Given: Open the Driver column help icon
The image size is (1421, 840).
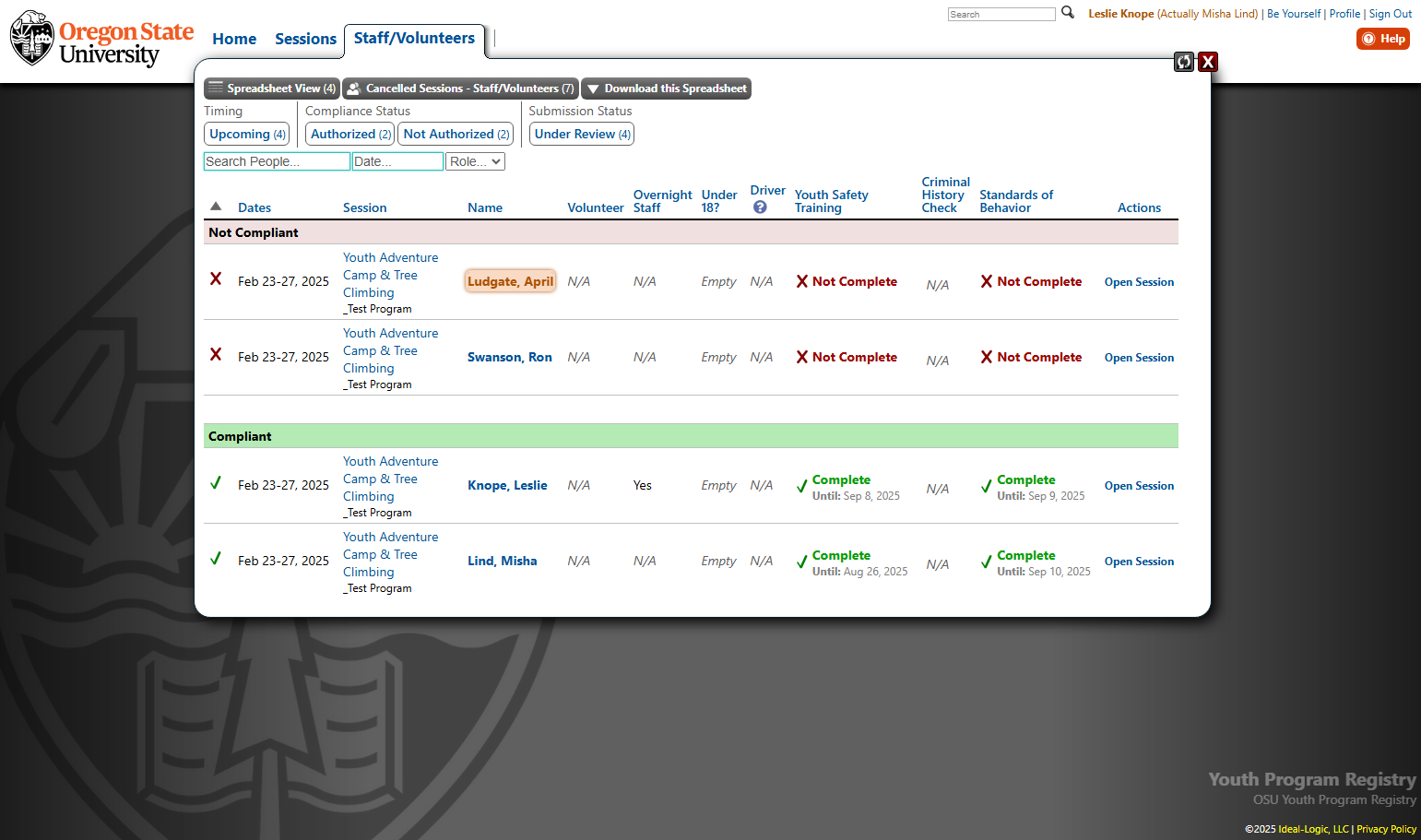Looking at the screenshot, I should (760, 207).
